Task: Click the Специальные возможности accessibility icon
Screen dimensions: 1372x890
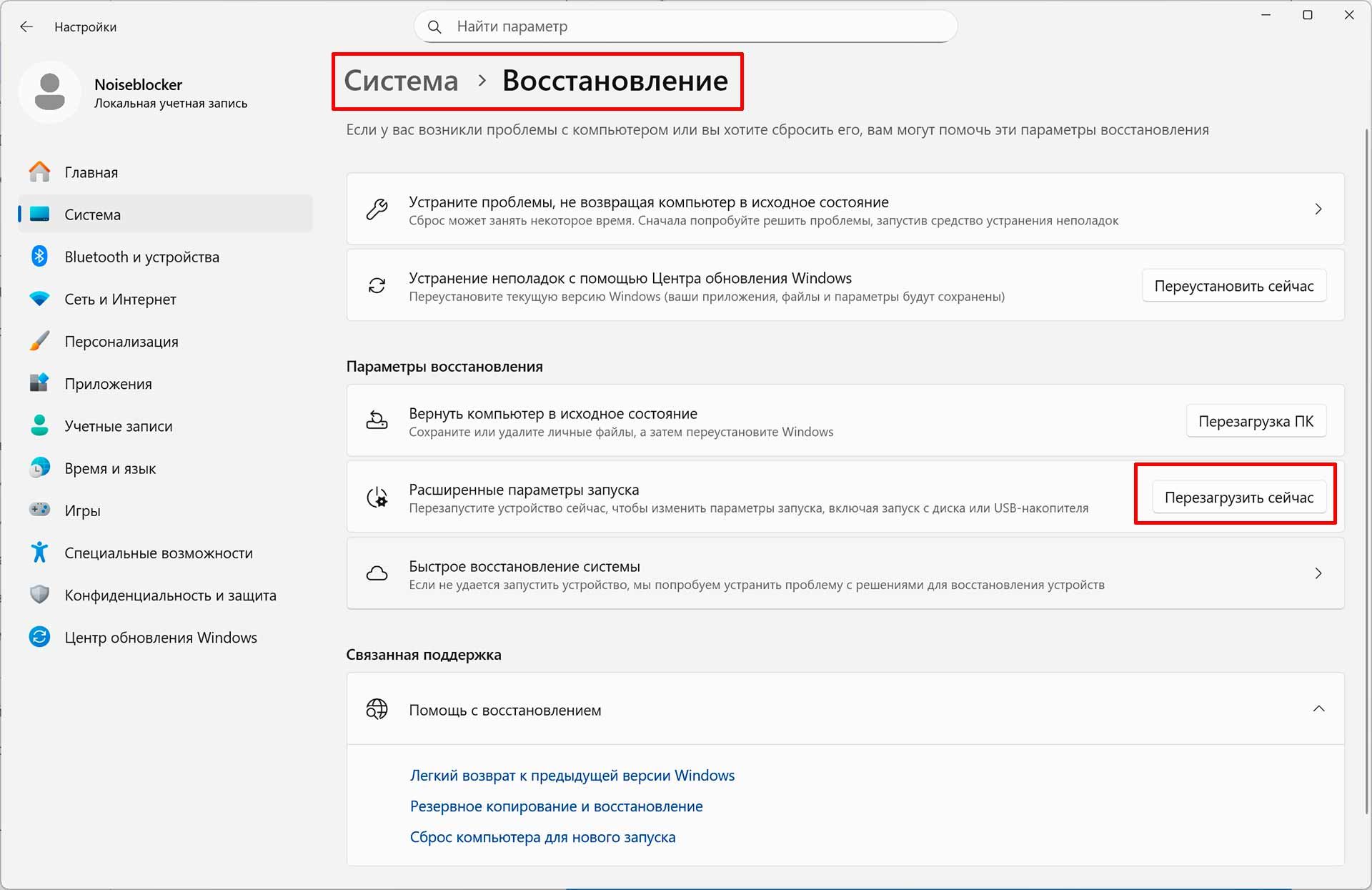Action: (39, 552)
